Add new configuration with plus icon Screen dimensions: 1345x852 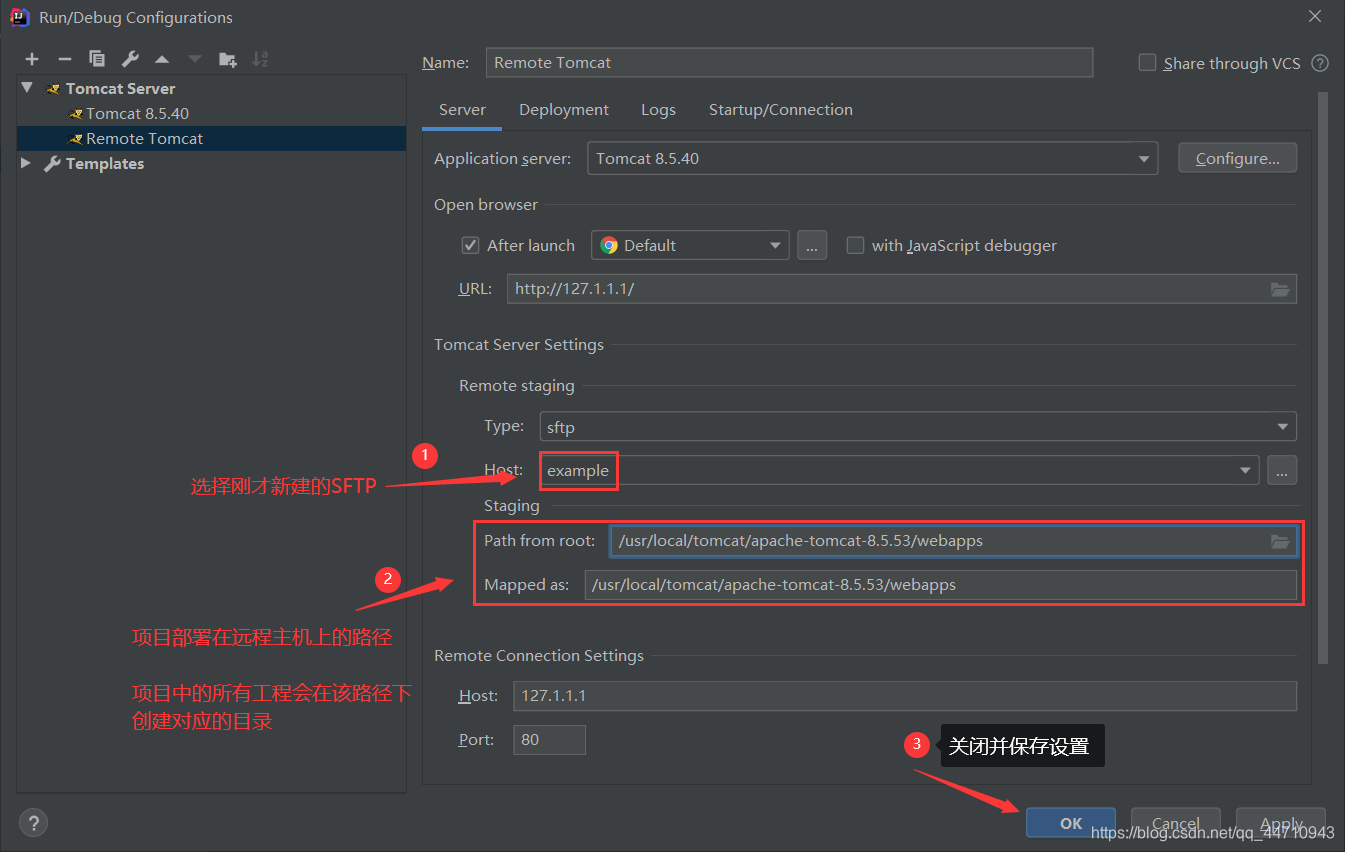(x=32, y=59)
